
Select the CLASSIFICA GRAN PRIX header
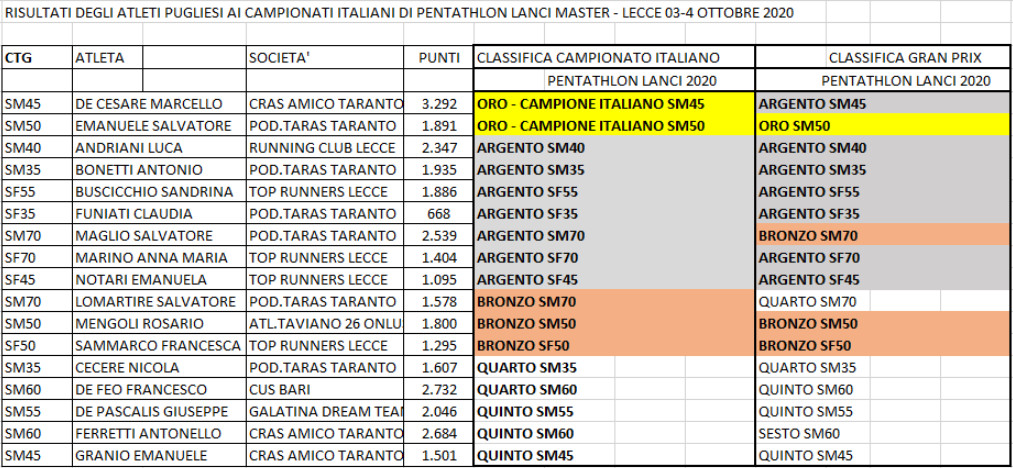[x=883, y=58]
